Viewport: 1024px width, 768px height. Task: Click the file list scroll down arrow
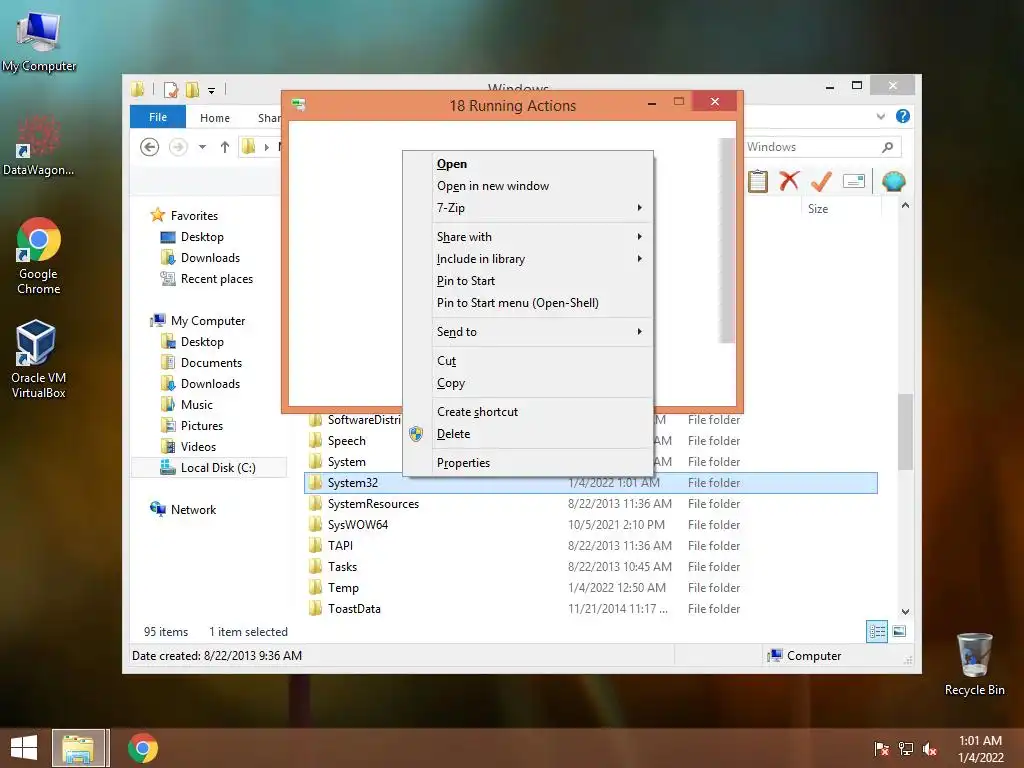pyautogui.click(x=905, y=612)
